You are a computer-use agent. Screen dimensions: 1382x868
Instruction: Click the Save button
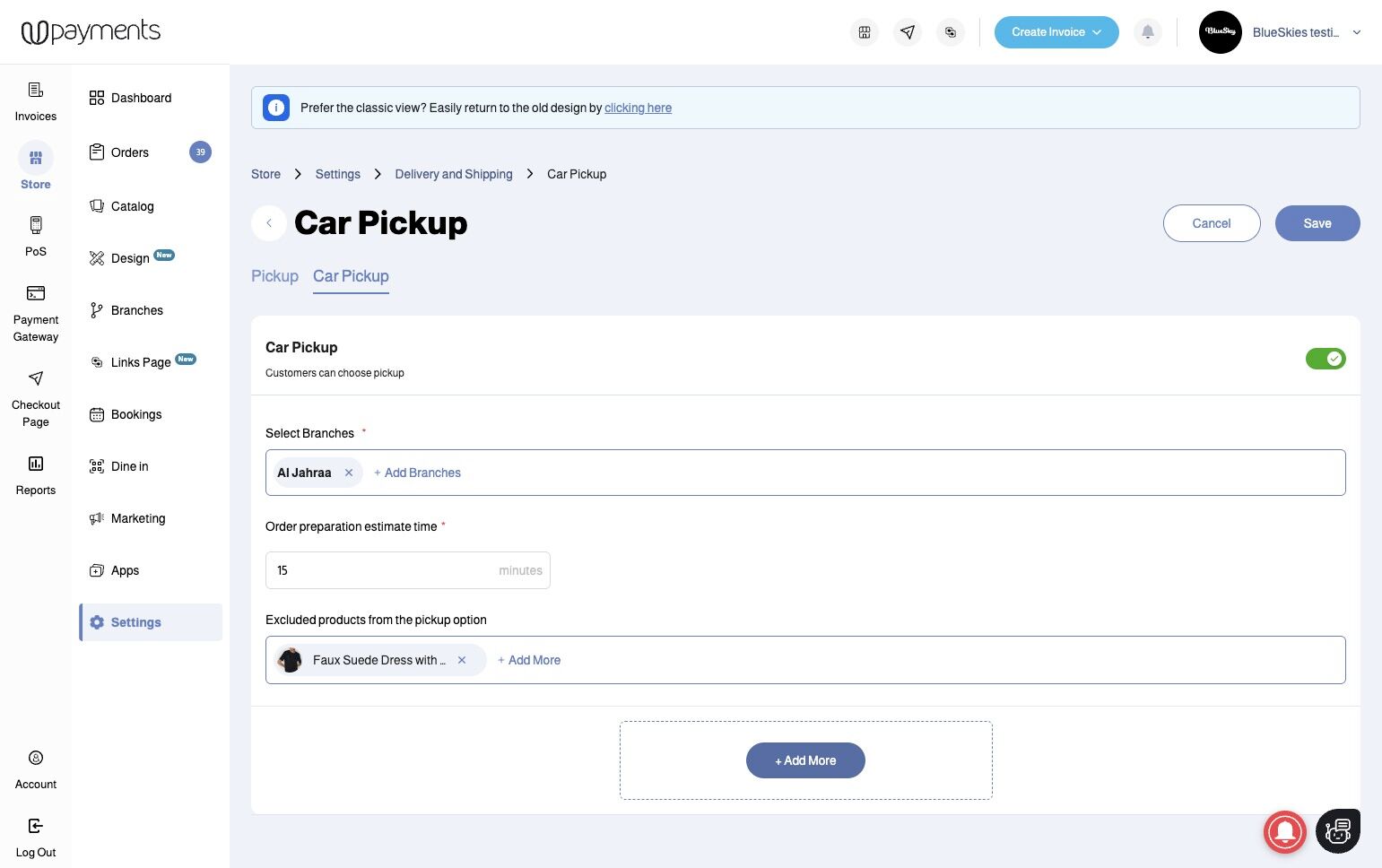click(x=1317, y=223)
